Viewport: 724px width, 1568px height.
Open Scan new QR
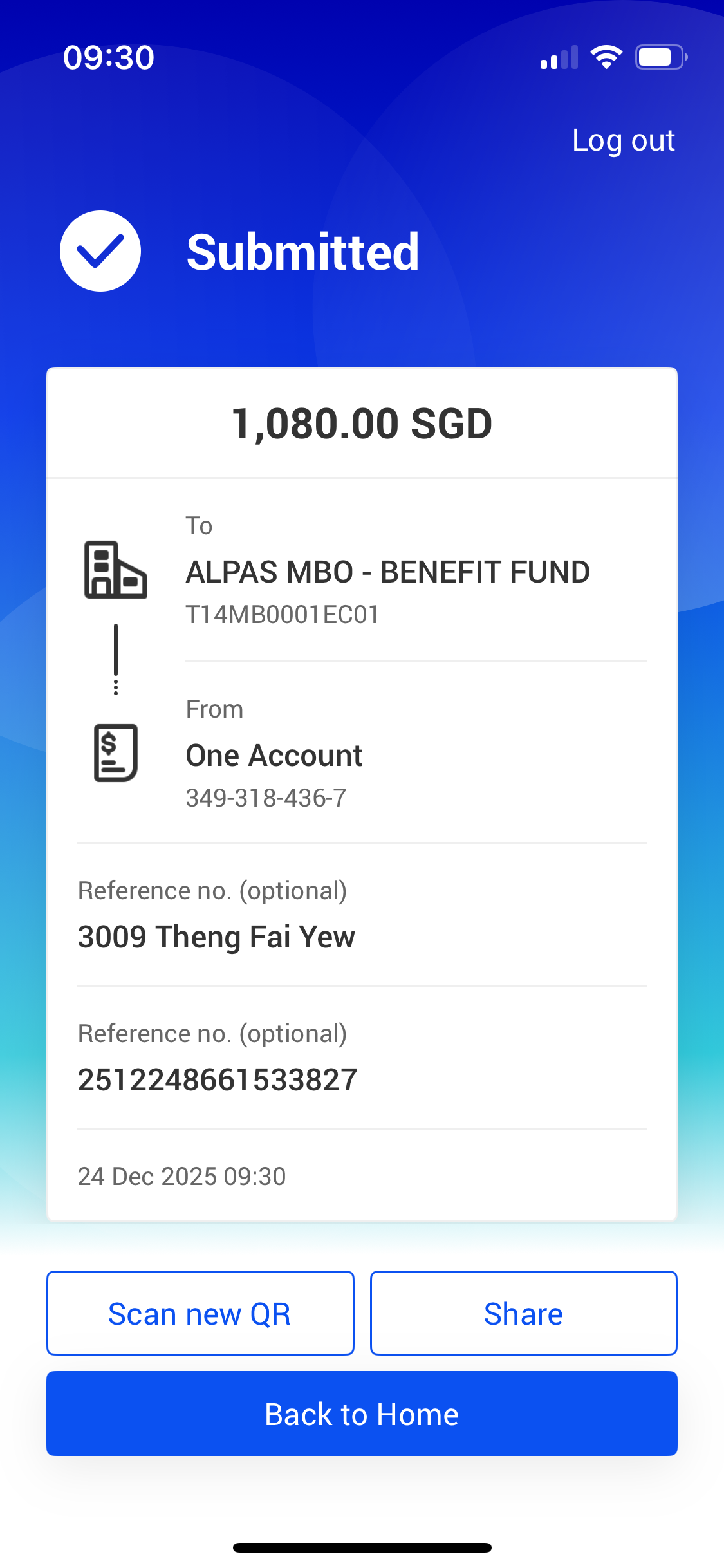pyautogui.click(x=200, y=1313)
